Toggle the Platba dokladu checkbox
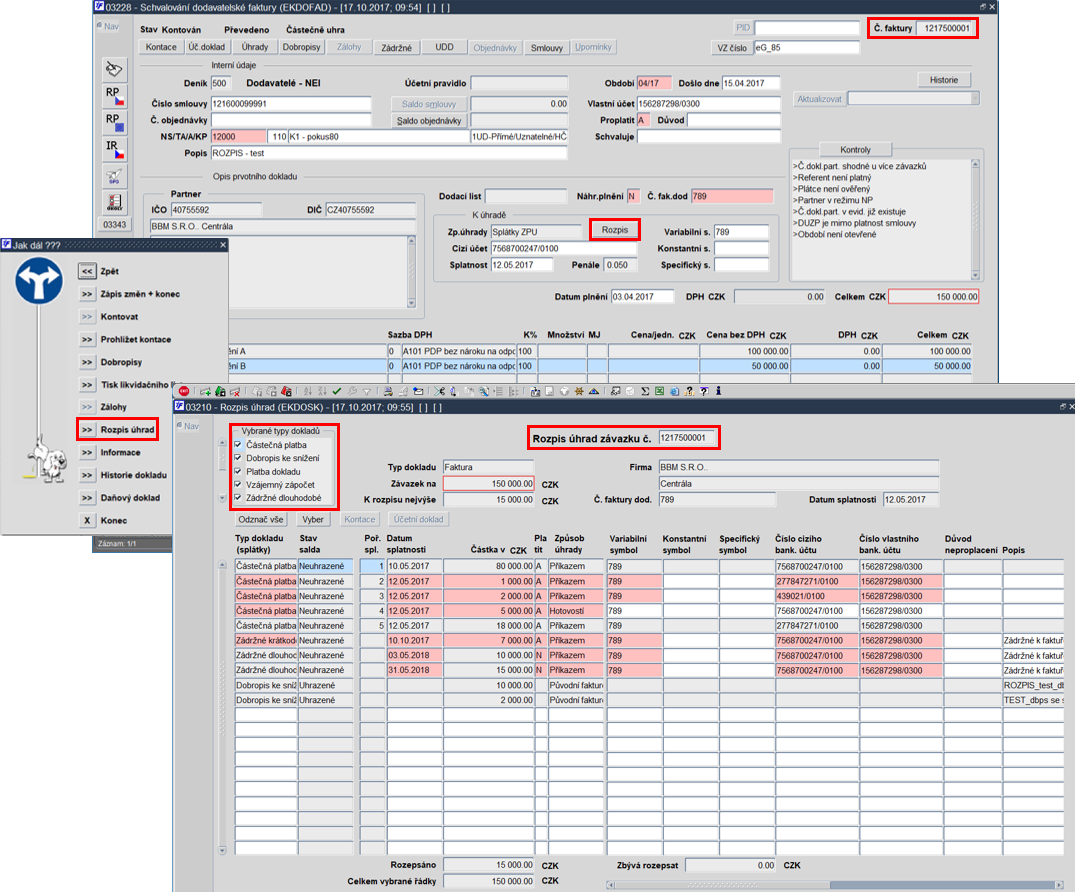The height and width of the screenshot is (892, 1075). click(238, 471)
